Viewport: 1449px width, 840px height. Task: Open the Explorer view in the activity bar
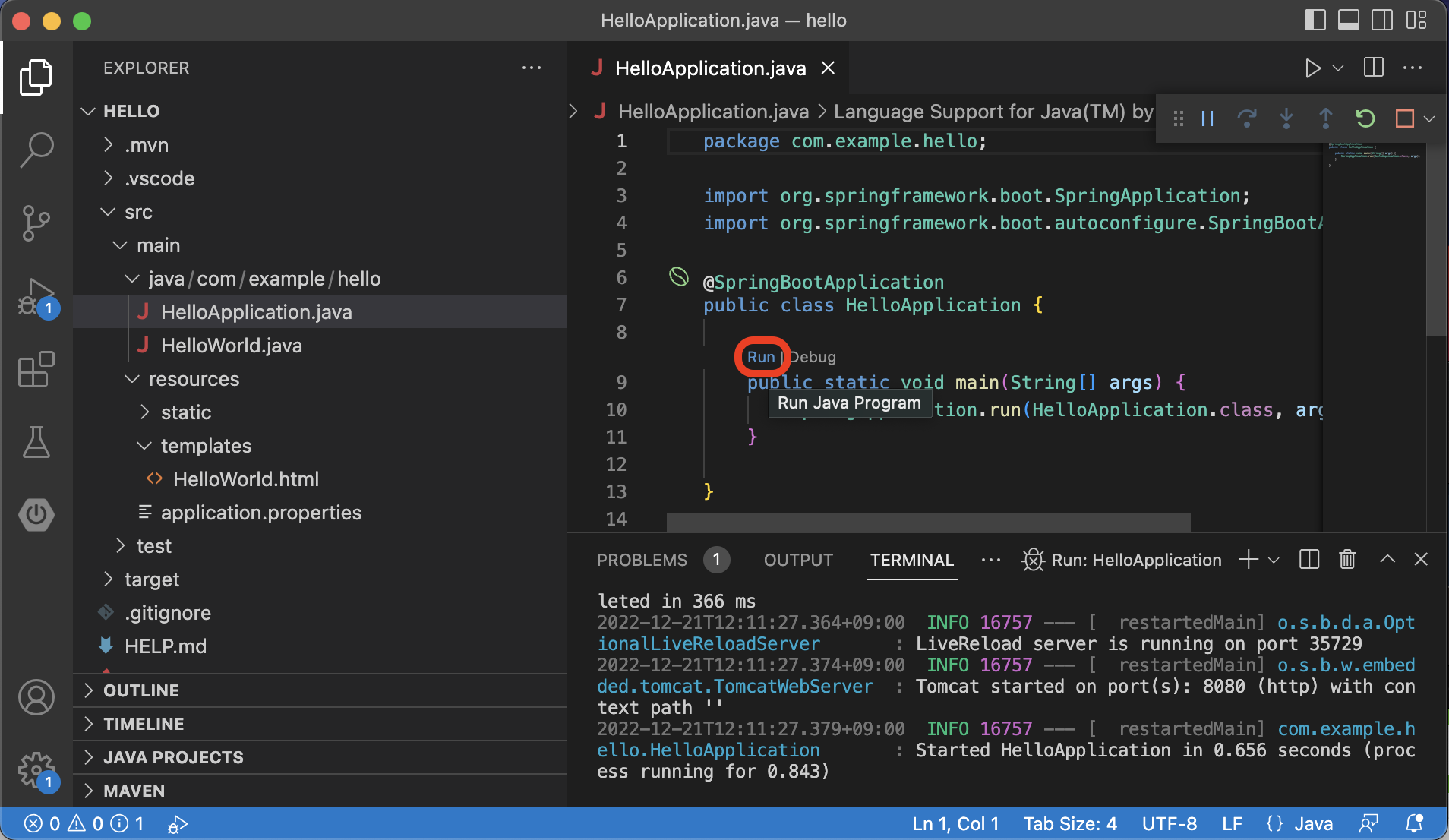pyautogui.click(x=36, y=77)
